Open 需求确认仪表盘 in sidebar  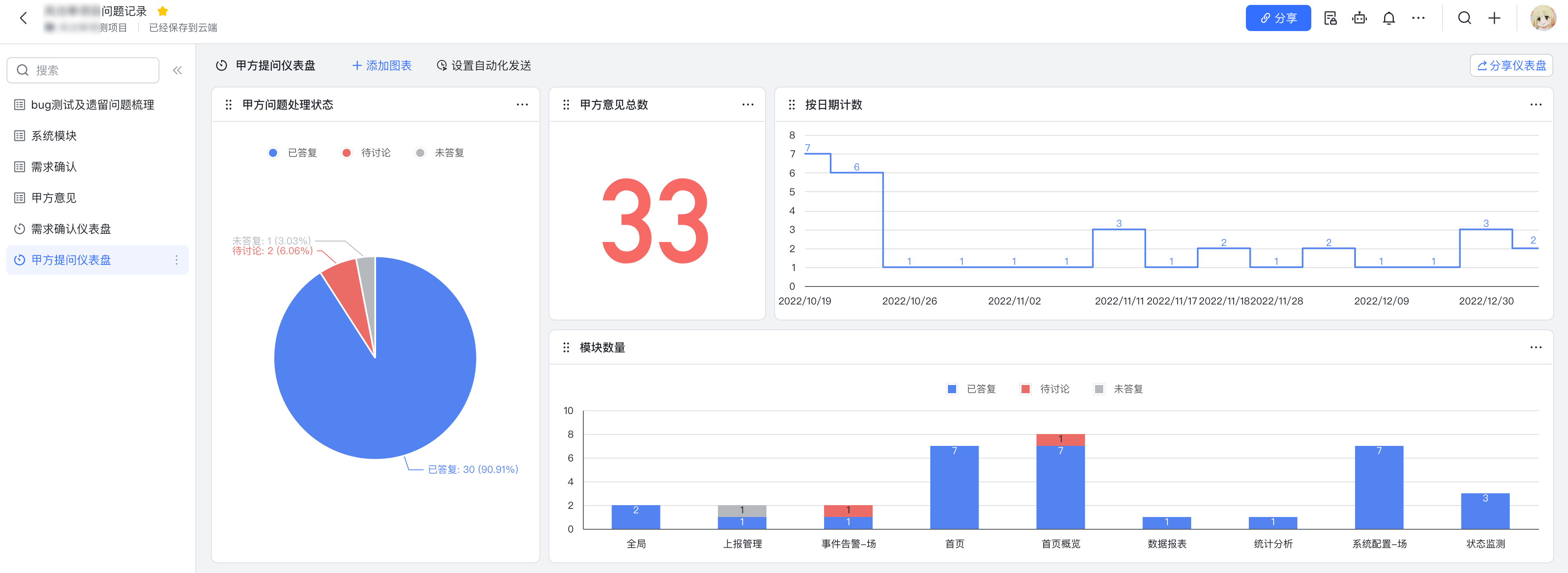(x=71, y=229)
